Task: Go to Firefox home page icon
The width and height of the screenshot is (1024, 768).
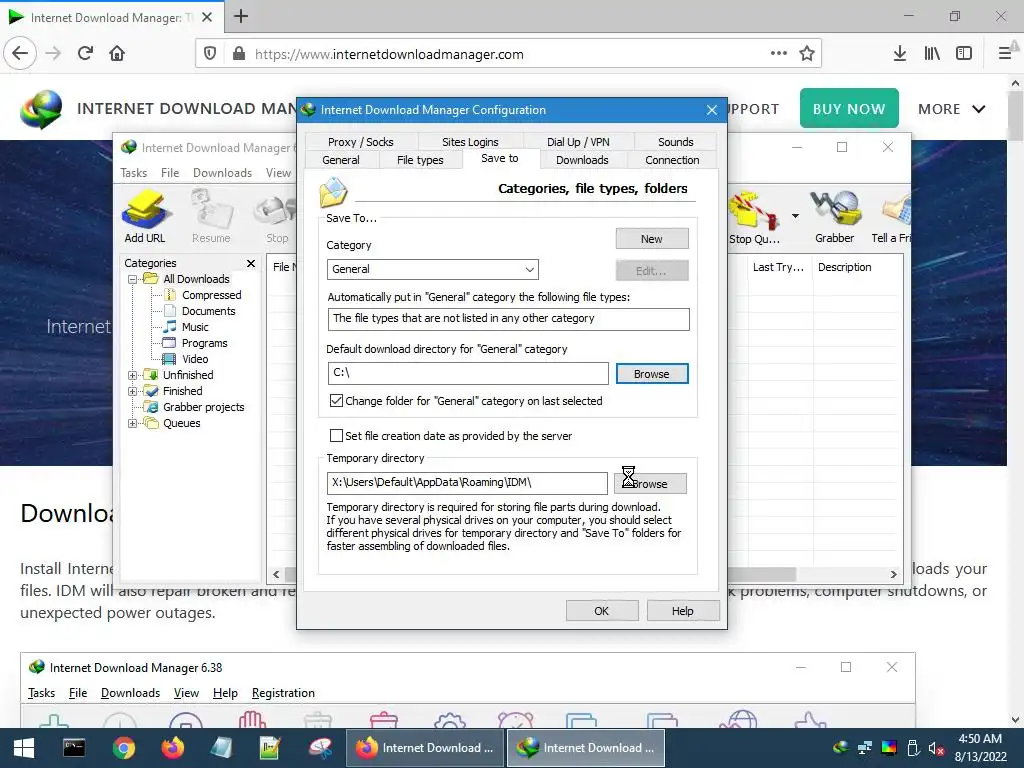Action: (117, 54)
